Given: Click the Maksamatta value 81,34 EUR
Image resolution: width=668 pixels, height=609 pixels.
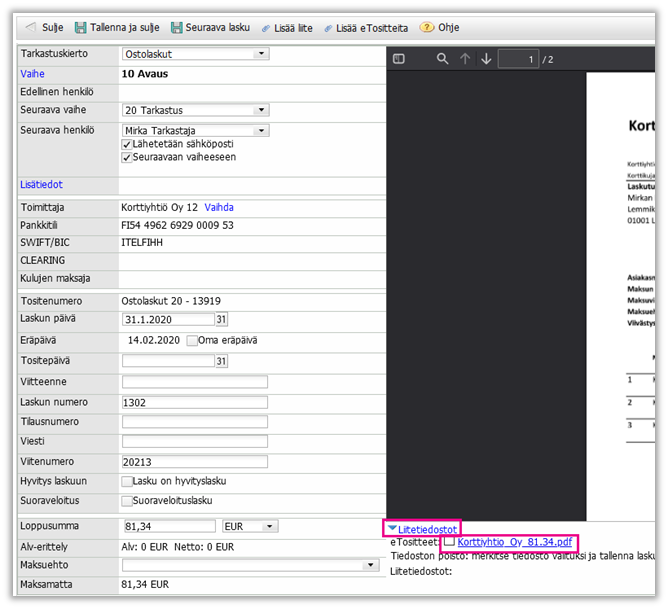Looking at the screenshot, I should pyautogui.click(x=145, y=584).
